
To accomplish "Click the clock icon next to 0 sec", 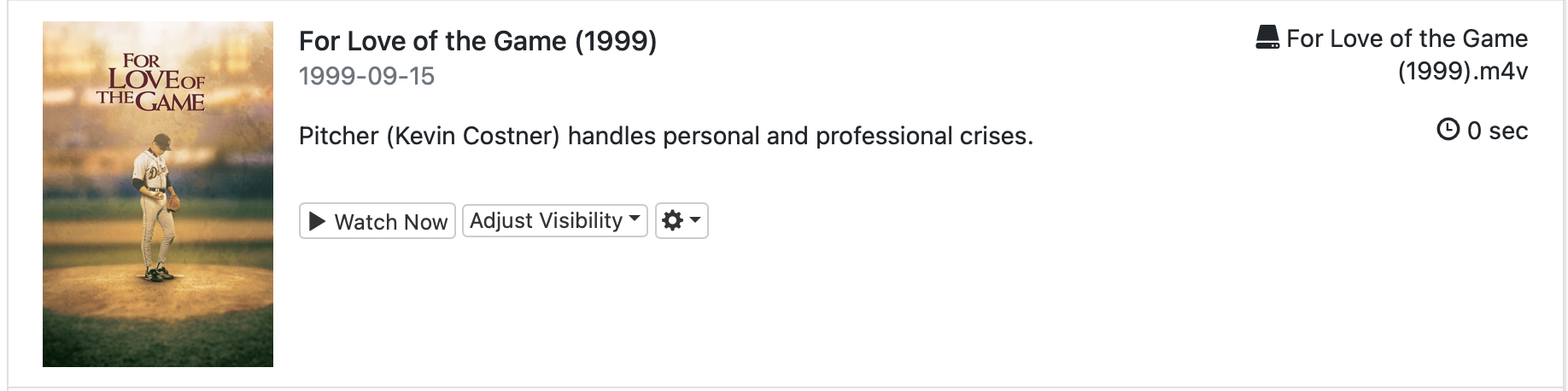I will tap(1448, 130).
